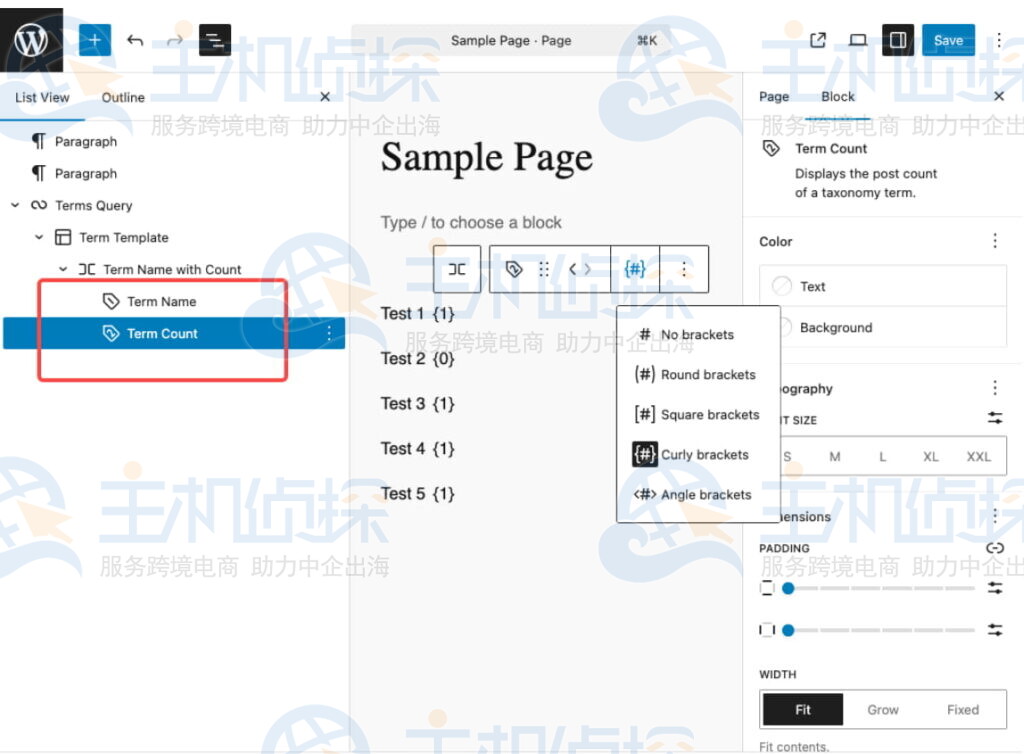Viewport: 1024px width, 754px height.
Task: Close the settings sidebar
Action: pyautogui.click(x=999, y=96)
